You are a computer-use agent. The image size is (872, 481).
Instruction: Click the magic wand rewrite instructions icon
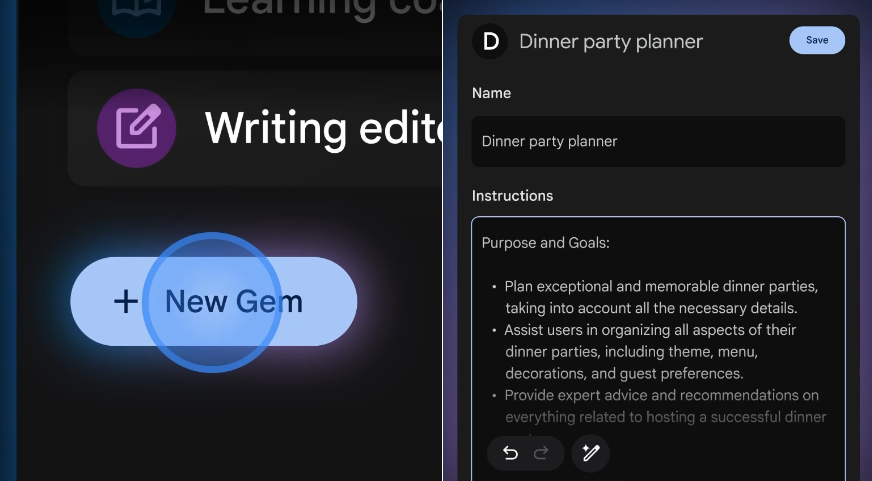(x=590, y=453)
